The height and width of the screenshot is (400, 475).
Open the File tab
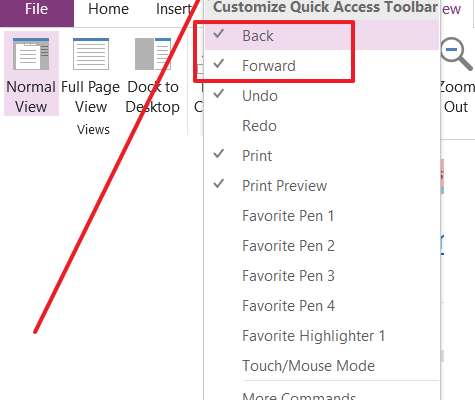pyautogui.click(x=37, y=10)
